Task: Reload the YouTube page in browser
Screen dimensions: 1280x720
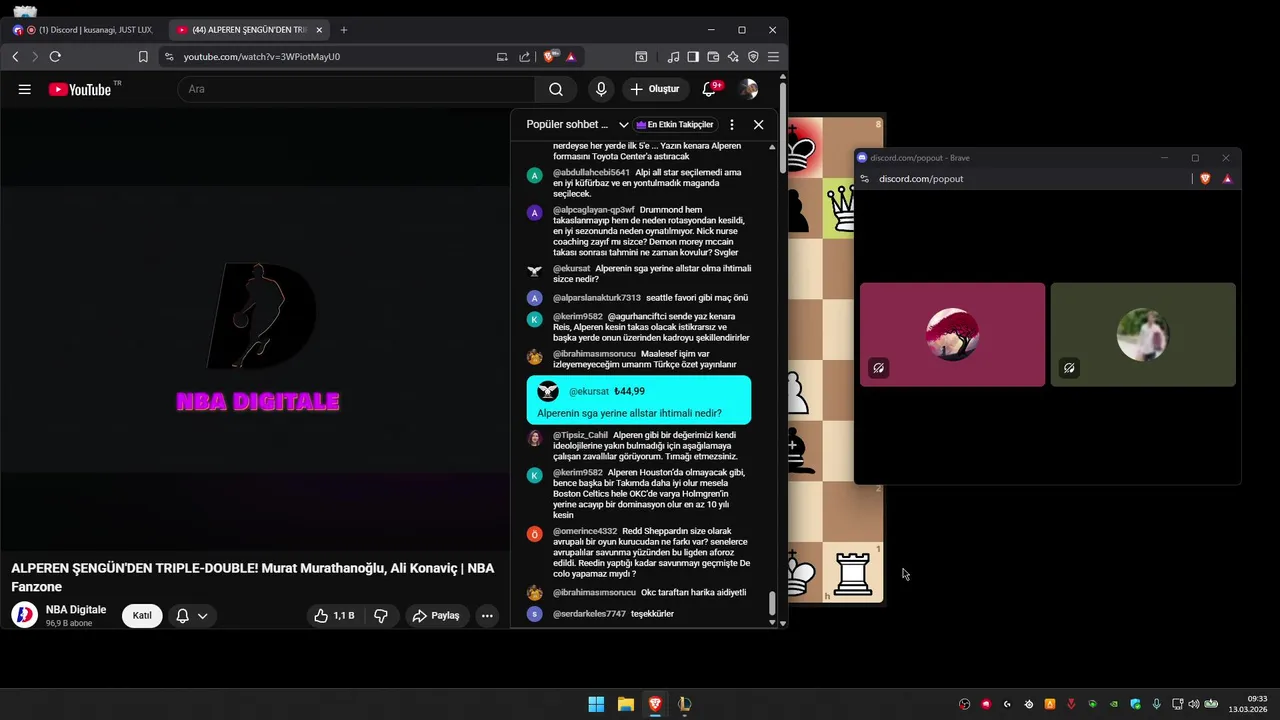Action: tap(55, 57)
